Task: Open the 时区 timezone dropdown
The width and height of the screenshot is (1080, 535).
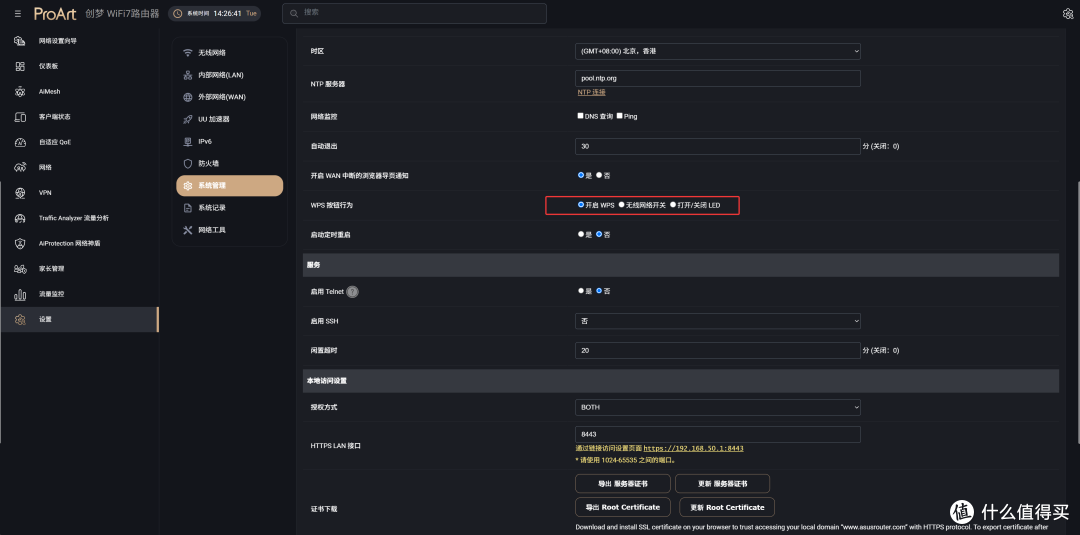Action: (718, 51)
